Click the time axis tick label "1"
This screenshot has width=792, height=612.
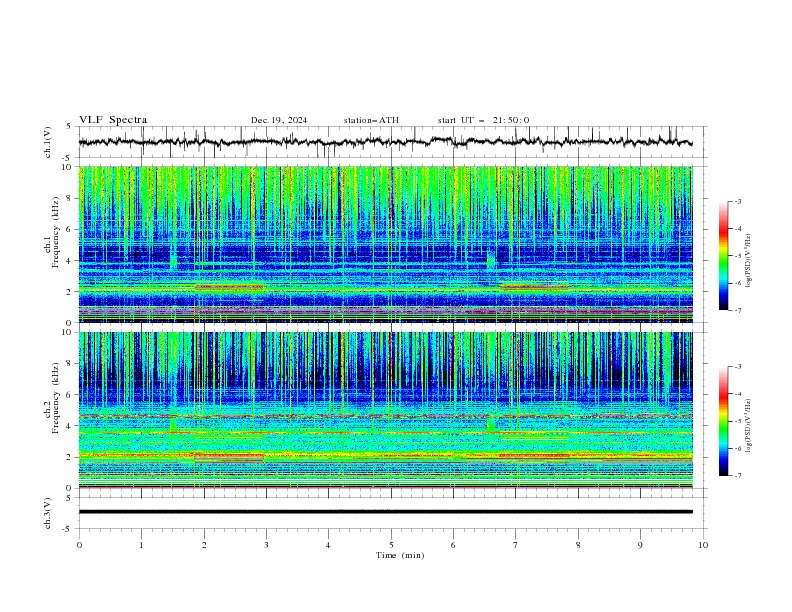click(141, 545)
